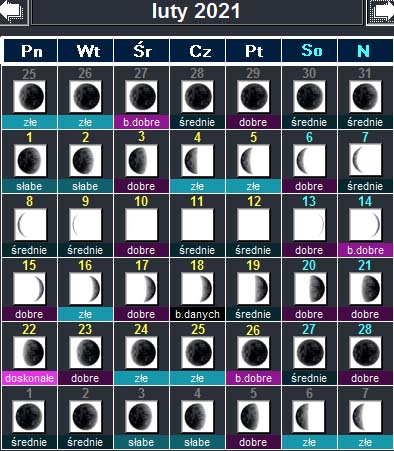The height and width of the screenshot is (451, 394).
Task: Click the day number 21 in February
Action: (x=365, y=265)
